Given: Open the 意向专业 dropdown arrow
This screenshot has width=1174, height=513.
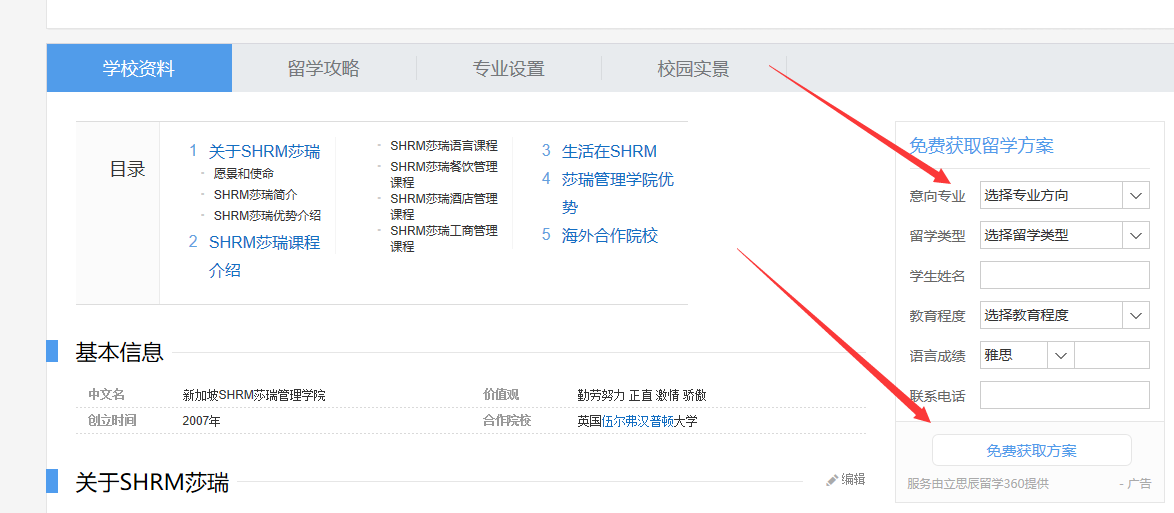Looking at the screenshot, I should click(1136, 196).
